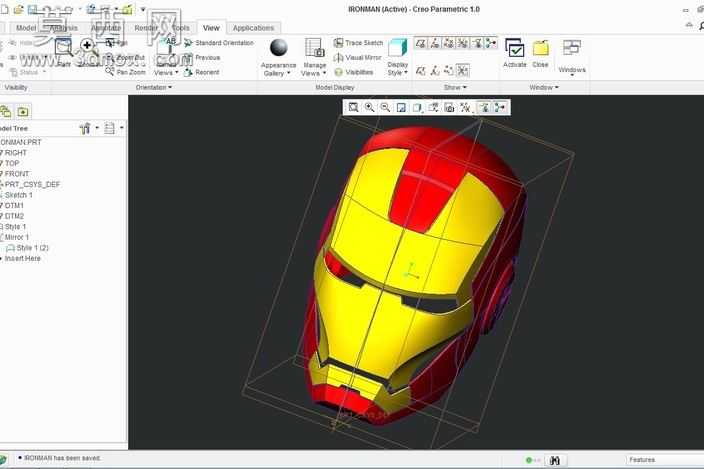Click the binoculars search icon in status bar
Viewport: 704px width, 469px height.
coord(555,460)
